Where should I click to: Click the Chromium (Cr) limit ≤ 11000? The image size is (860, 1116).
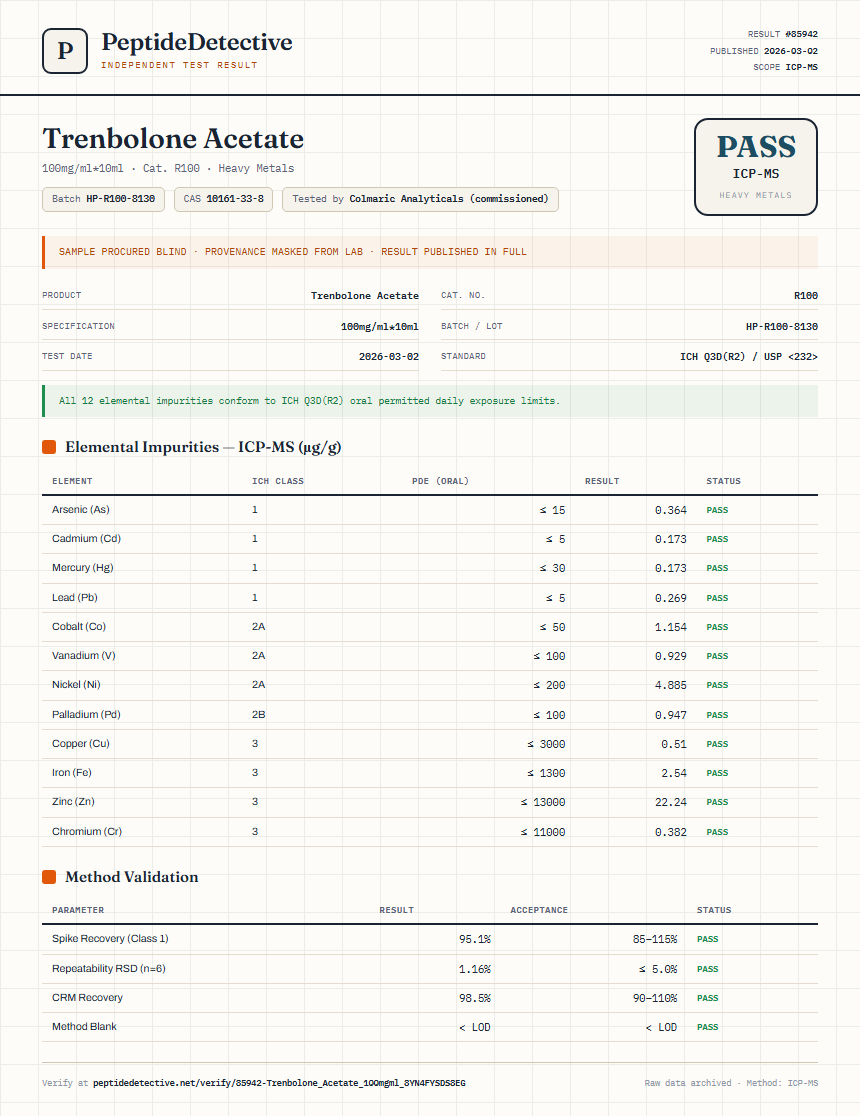[x=543, y=832]
